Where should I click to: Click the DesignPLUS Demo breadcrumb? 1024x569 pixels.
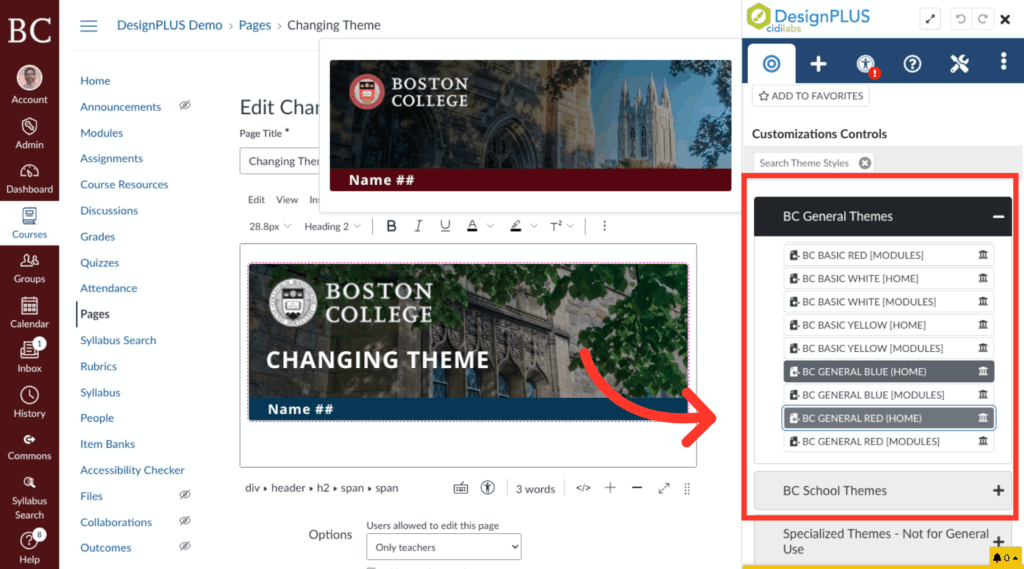[169, 25]
